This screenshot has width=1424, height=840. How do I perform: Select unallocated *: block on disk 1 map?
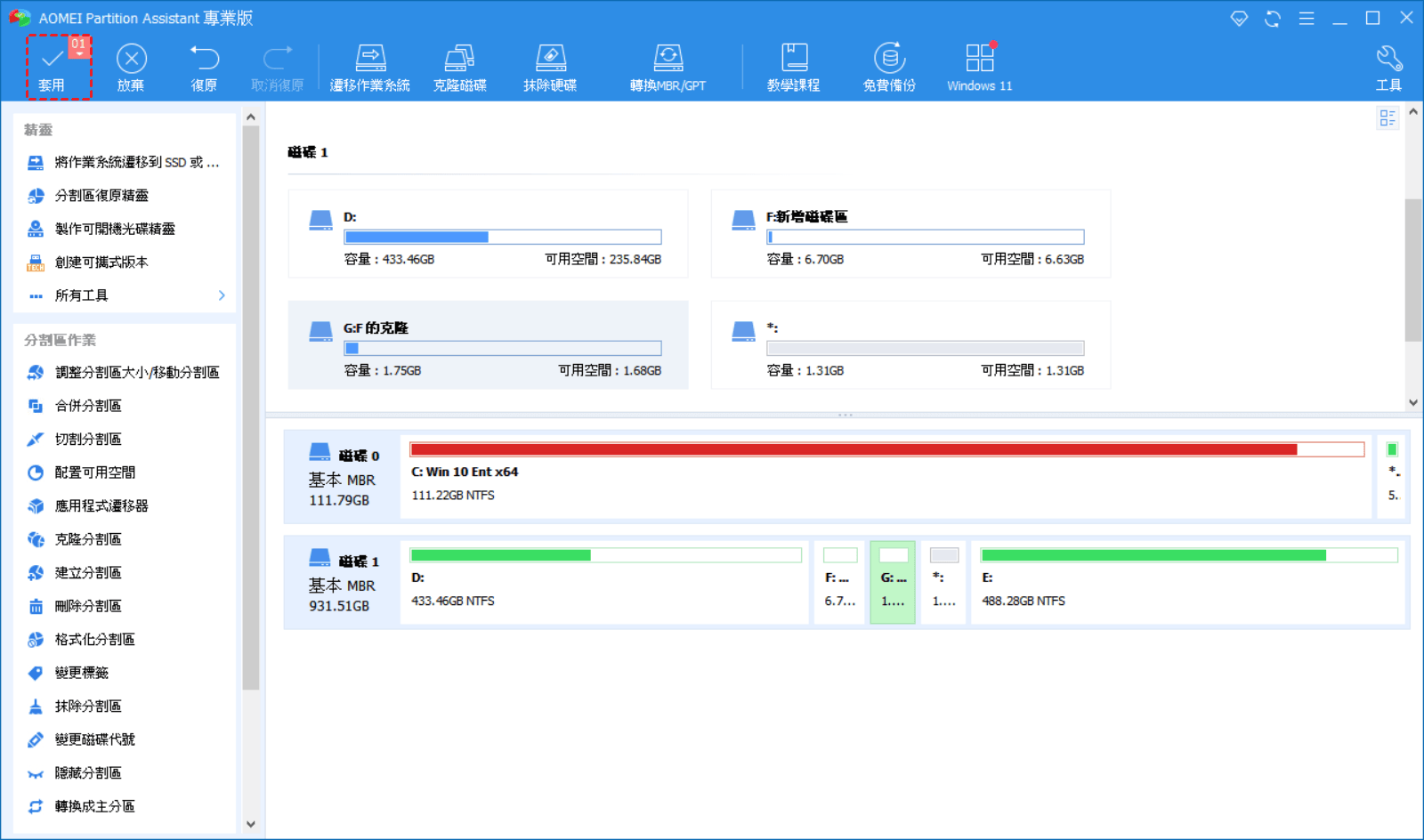[943, 583]
